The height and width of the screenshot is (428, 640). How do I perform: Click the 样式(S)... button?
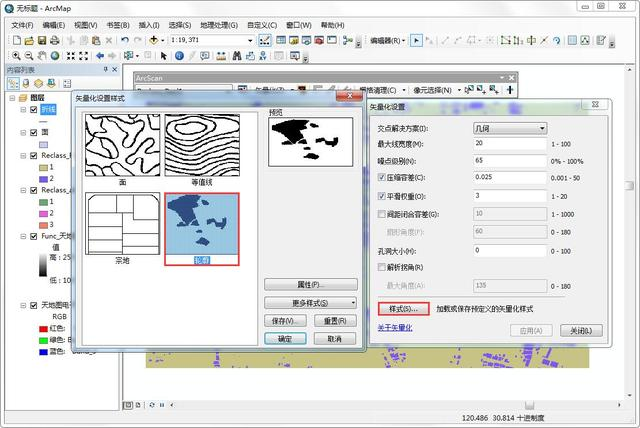pos(403,309)
